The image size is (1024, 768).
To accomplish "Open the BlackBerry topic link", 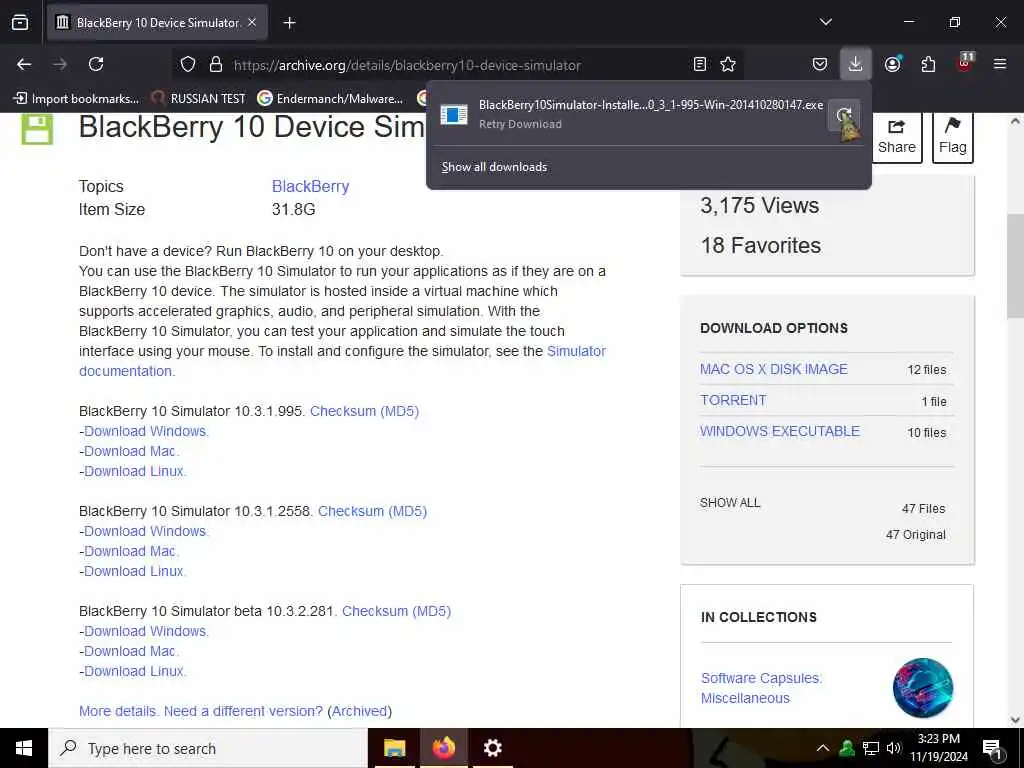I will [x=310, y=186].
